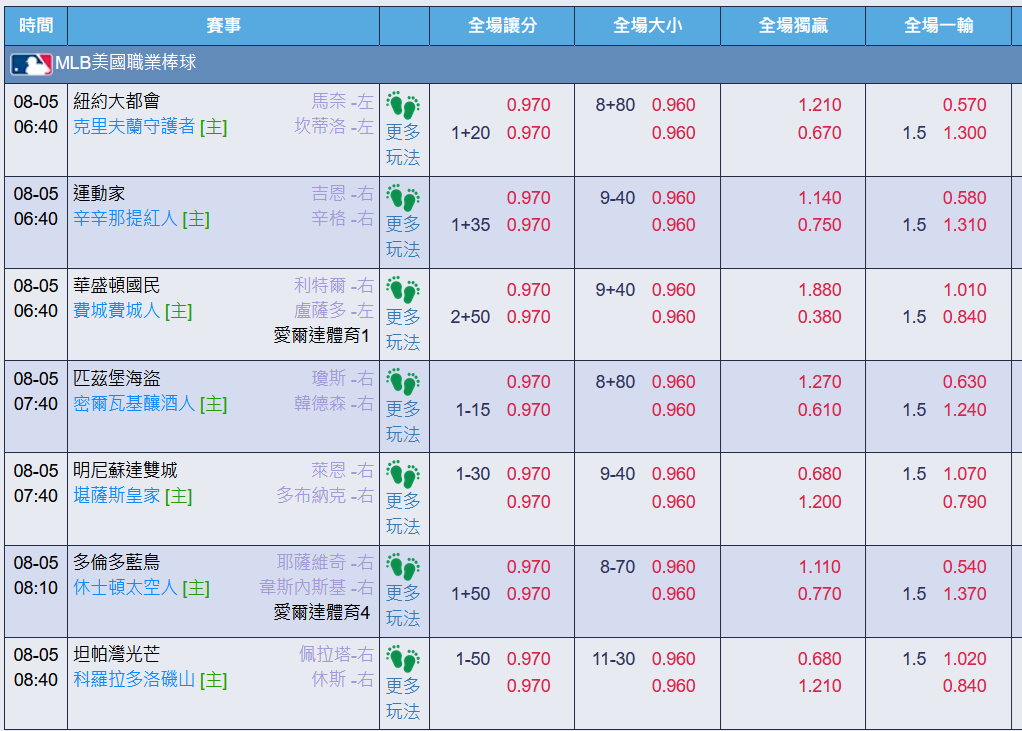Open more plays footprint icon for 紐約大都會 game
Image resolution: width=1022 pixels, height=731 pixels.
tap(403, 106)
